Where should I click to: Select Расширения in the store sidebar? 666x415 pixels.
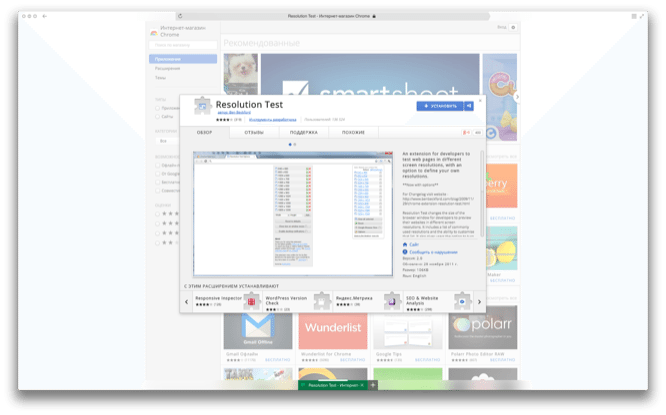(x=167, y=68)
